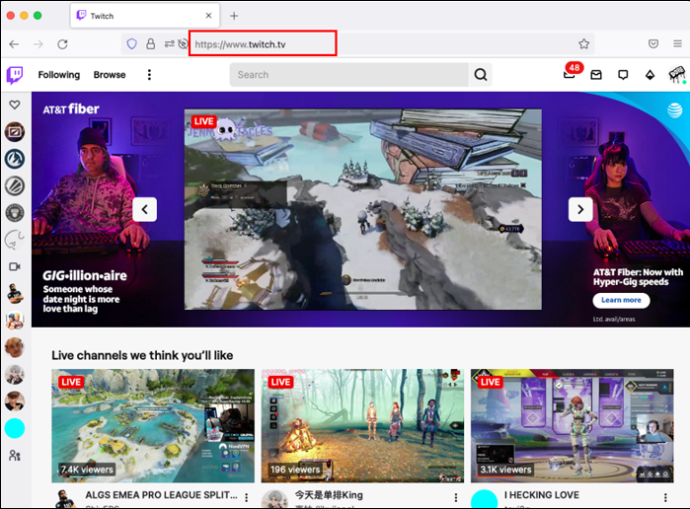Close the Twitch tab

209,16
